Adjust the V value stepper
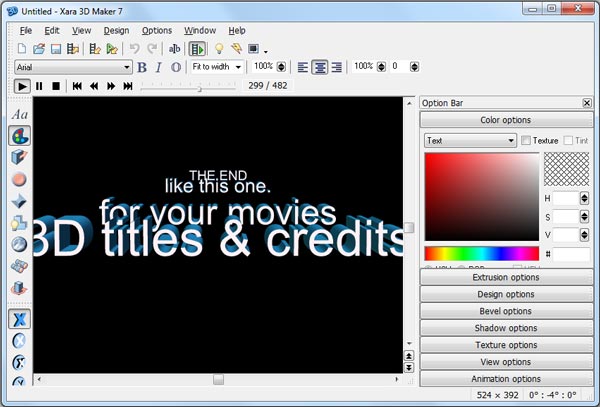 [584, 234]
